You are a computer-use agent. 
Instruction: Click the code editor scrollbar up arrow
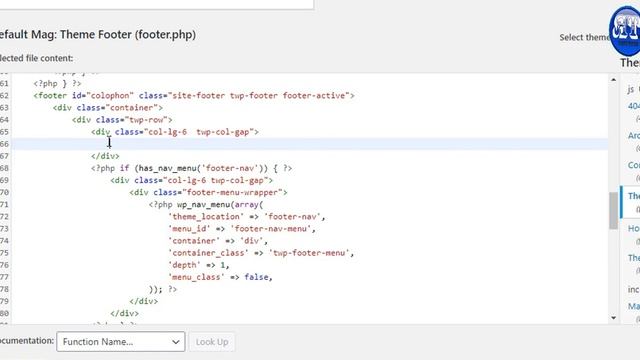(x=613, y=80)
